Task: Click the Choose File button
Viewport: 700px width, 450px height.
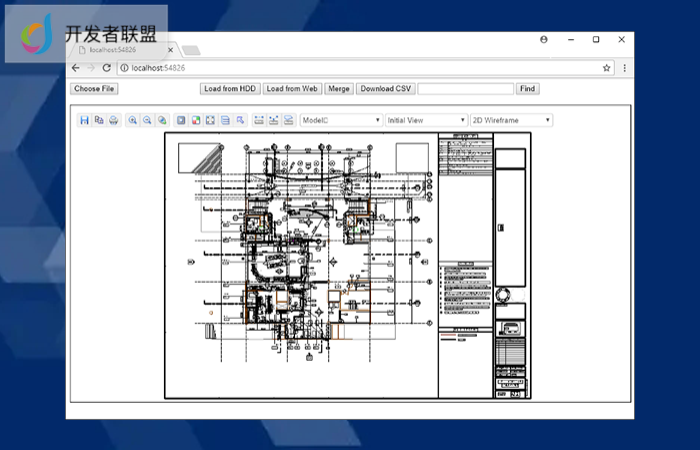Action: [94, 89]
